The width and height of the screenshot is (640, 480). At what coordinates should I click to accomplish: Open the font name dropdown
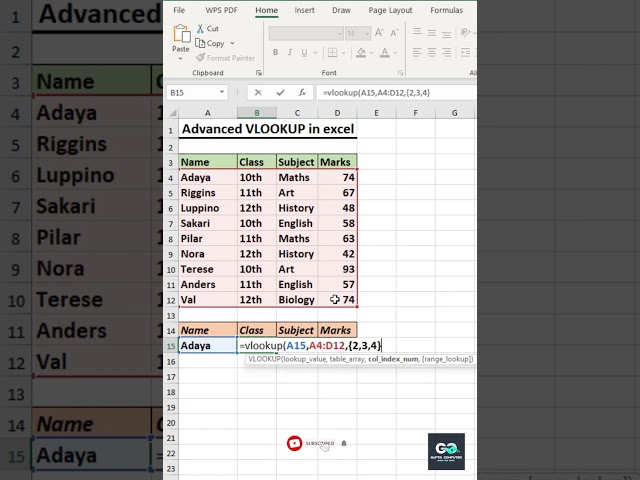(340, 33)
